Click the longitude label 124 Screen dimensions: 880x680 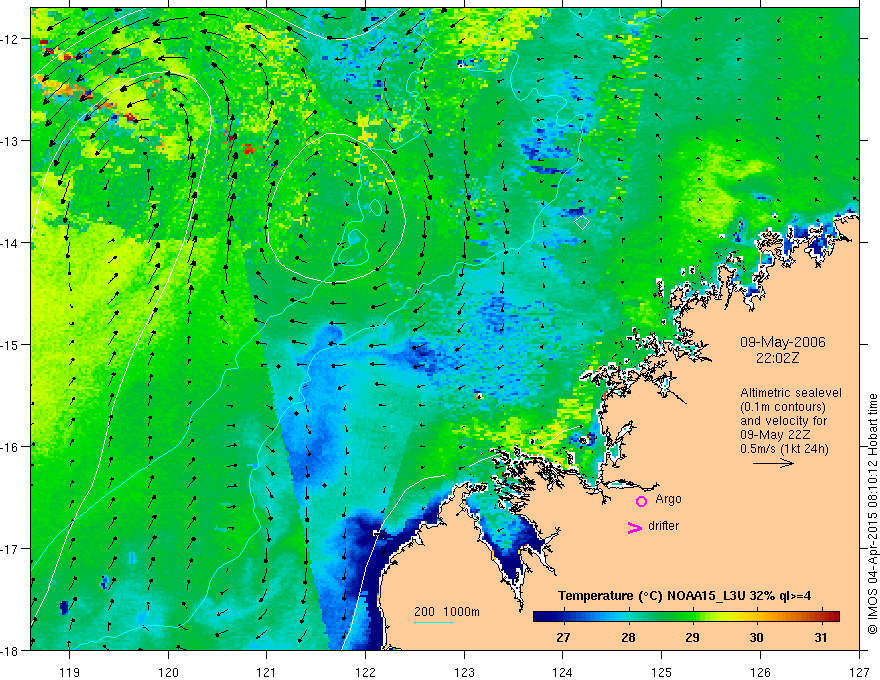pyautogui.click(x=563, y=672)
